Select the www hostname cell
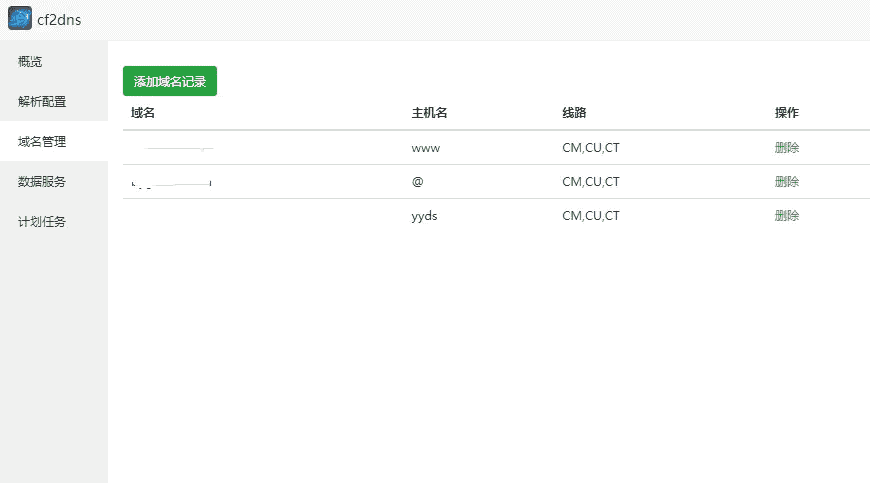 [426, 148]
